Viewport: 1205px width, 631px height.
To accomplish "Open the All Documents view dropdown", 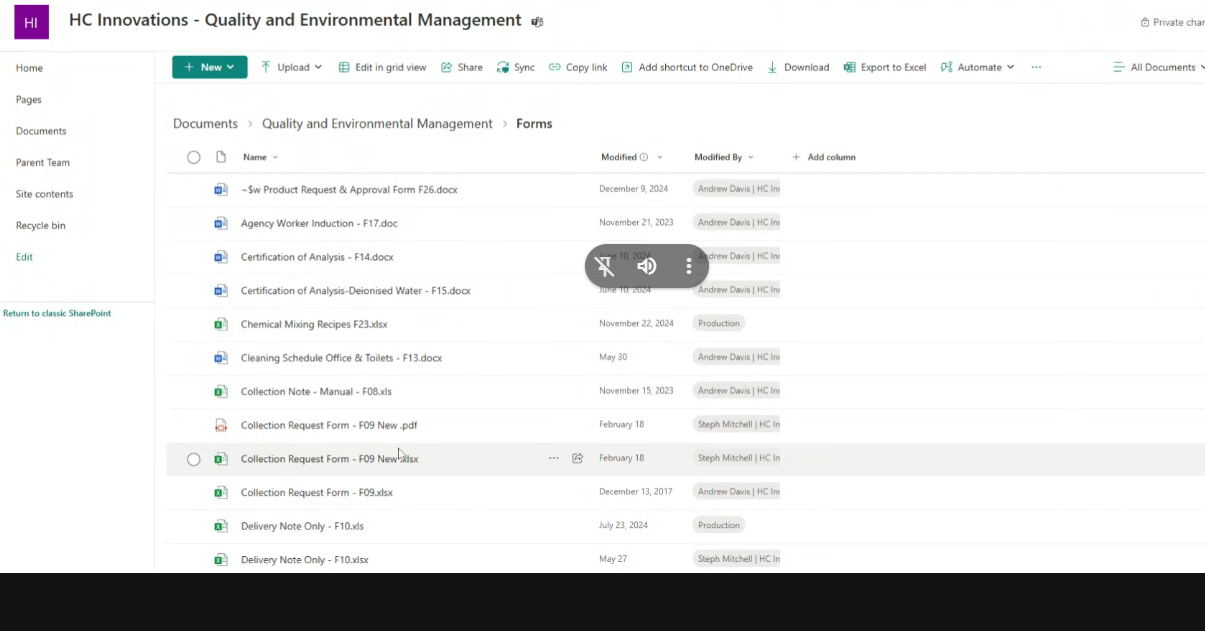I will click(1160, 67).
